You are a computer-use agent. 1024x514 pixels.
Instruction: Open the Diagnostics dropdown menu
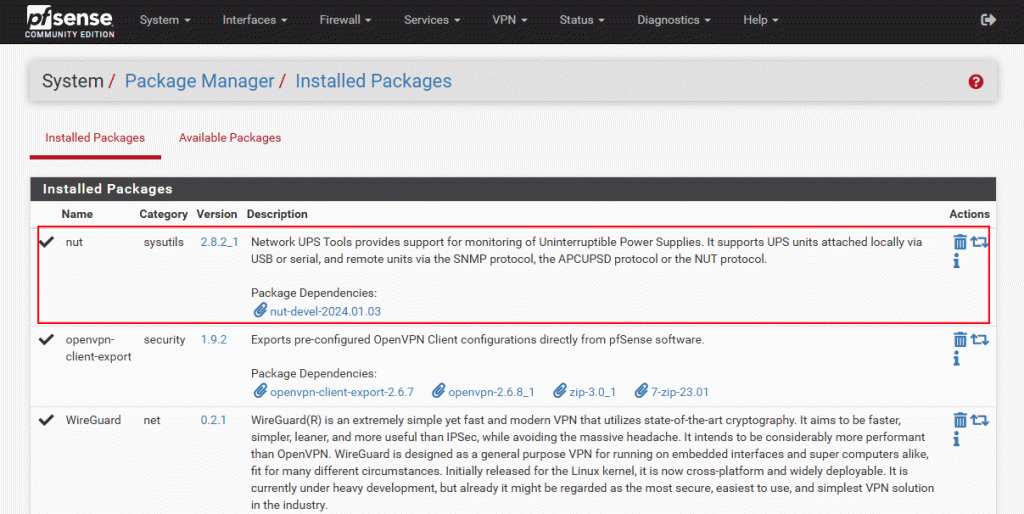[673, 20]
